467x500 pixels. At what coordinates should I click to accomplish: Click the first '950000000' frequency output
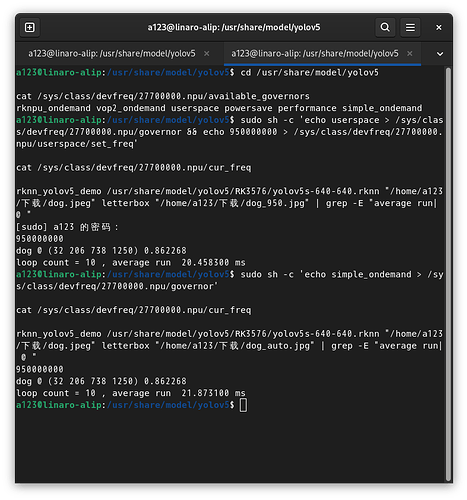click(x=40, y=239)
